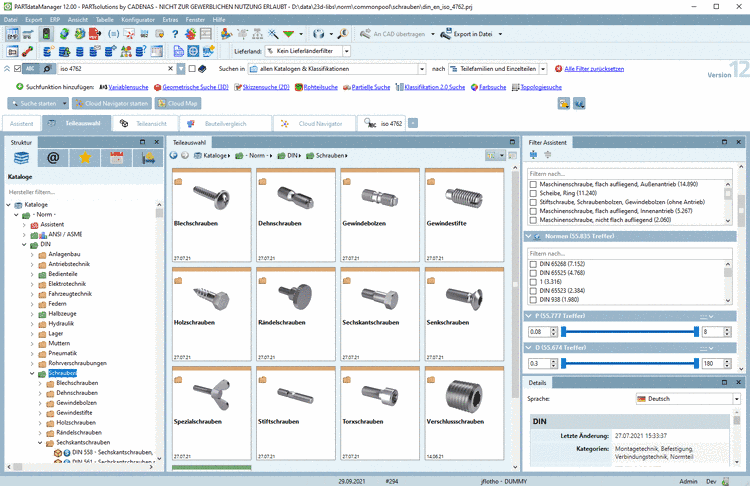Click the P range slider track
Screen dimensions: 750x486
[630, 331]
